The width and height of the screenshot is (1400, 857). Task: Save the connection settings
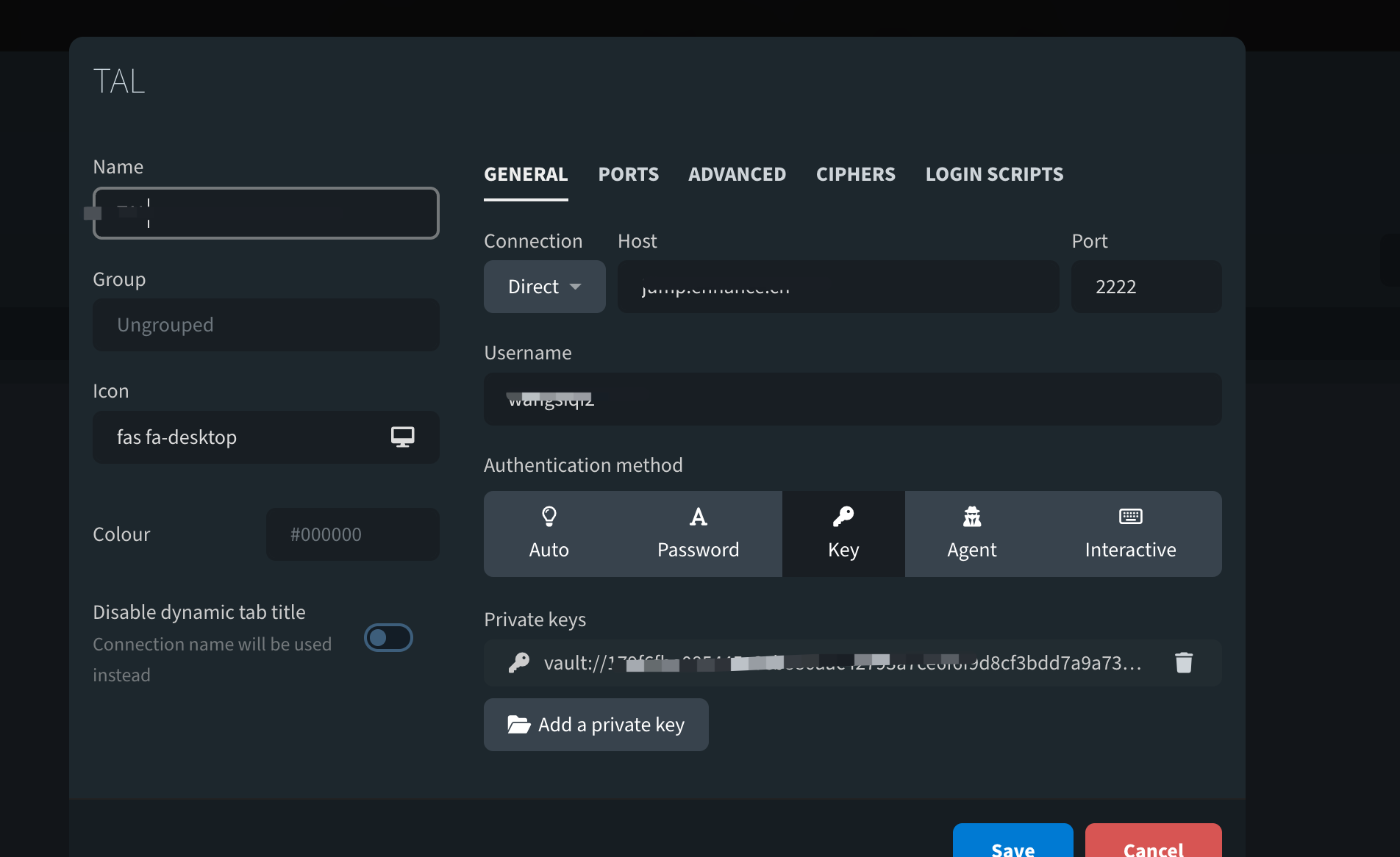click(x=1013, y=847)
